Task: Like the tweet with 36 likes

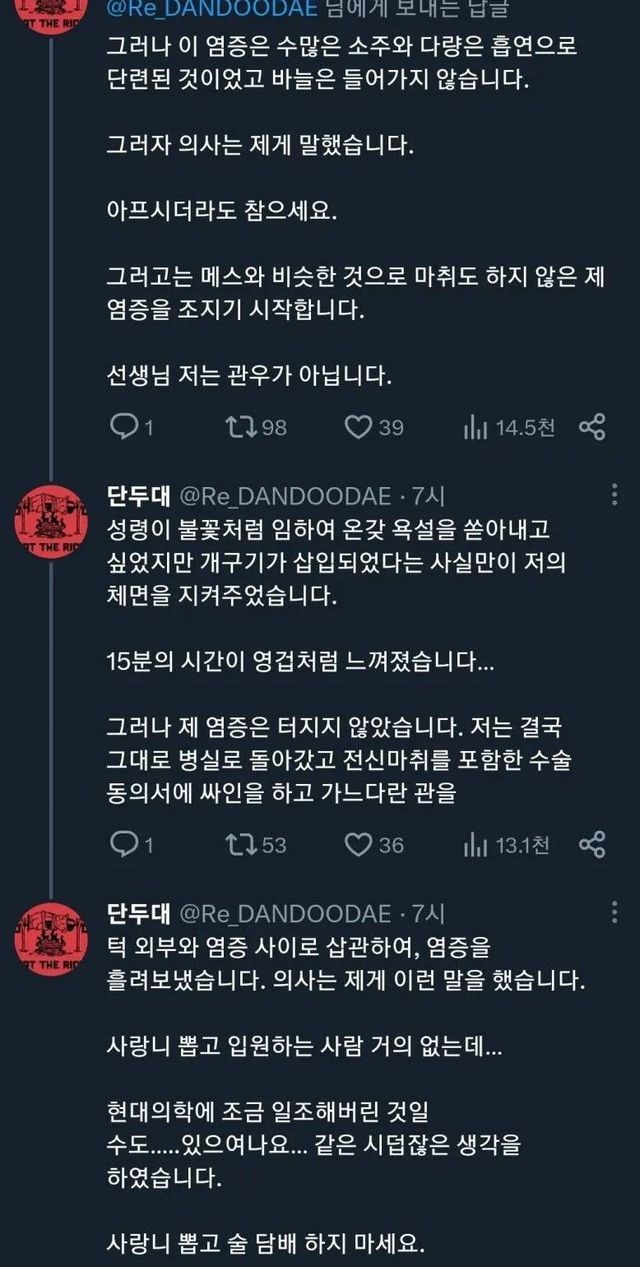Action: coord(358,844)
